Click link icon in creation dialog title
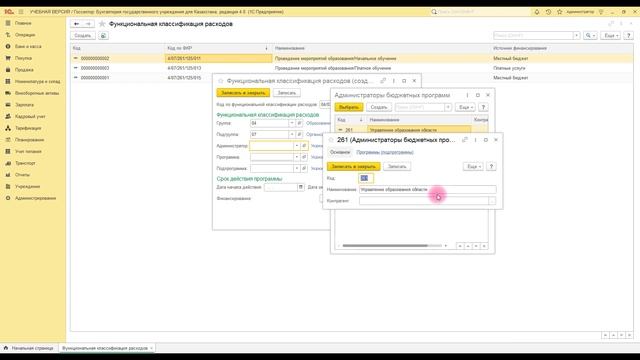This screenshot has height=360, width=640. click(383, 81)
